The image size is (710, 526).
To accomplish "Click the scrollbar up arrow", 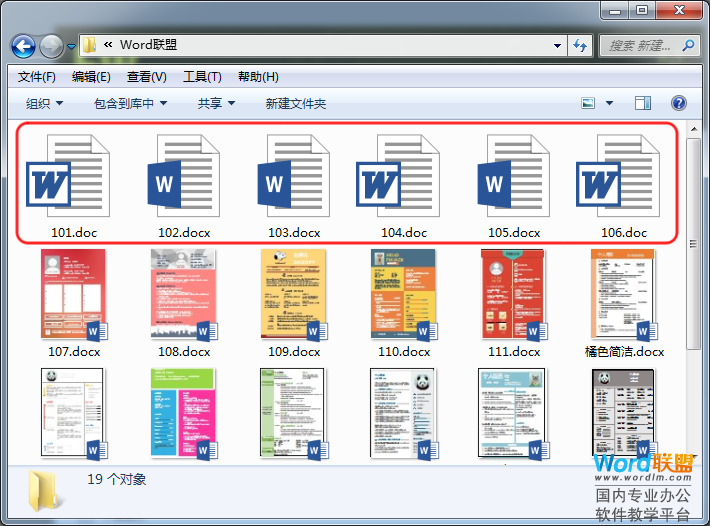I will coord(694,129).
